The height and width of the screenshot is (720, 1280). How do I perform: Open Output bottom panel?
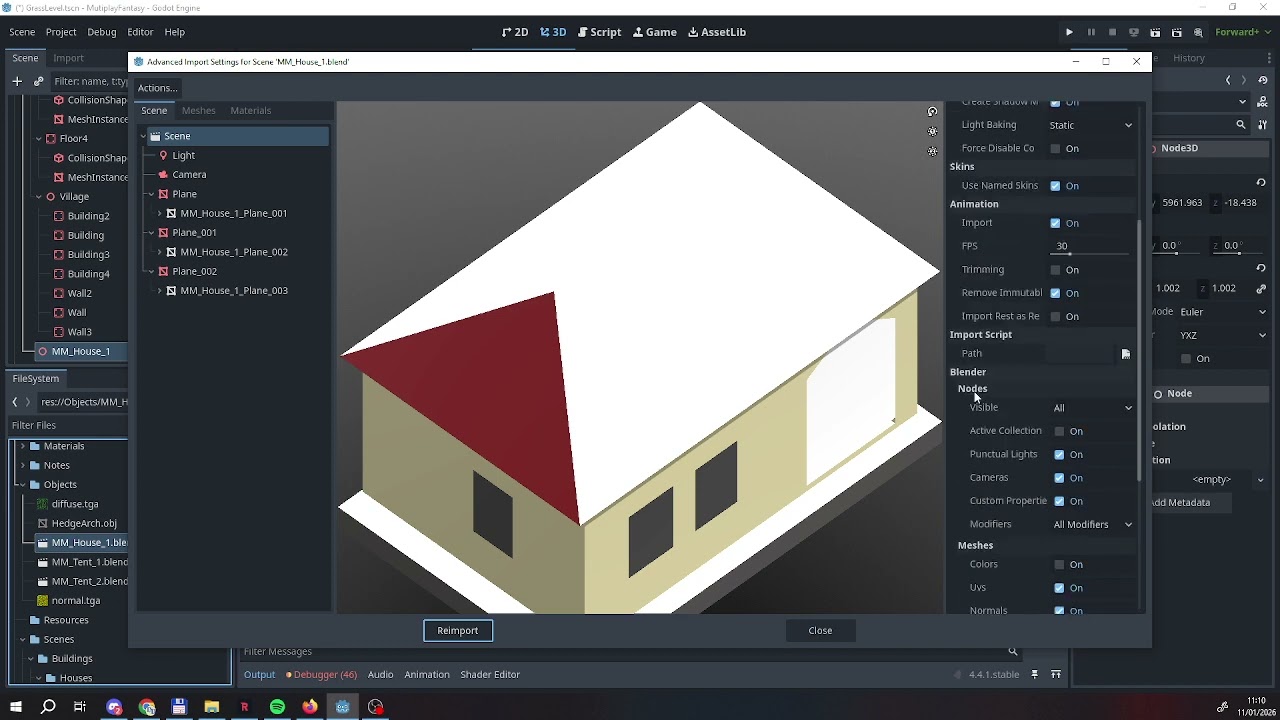click(x=259, y=675)
